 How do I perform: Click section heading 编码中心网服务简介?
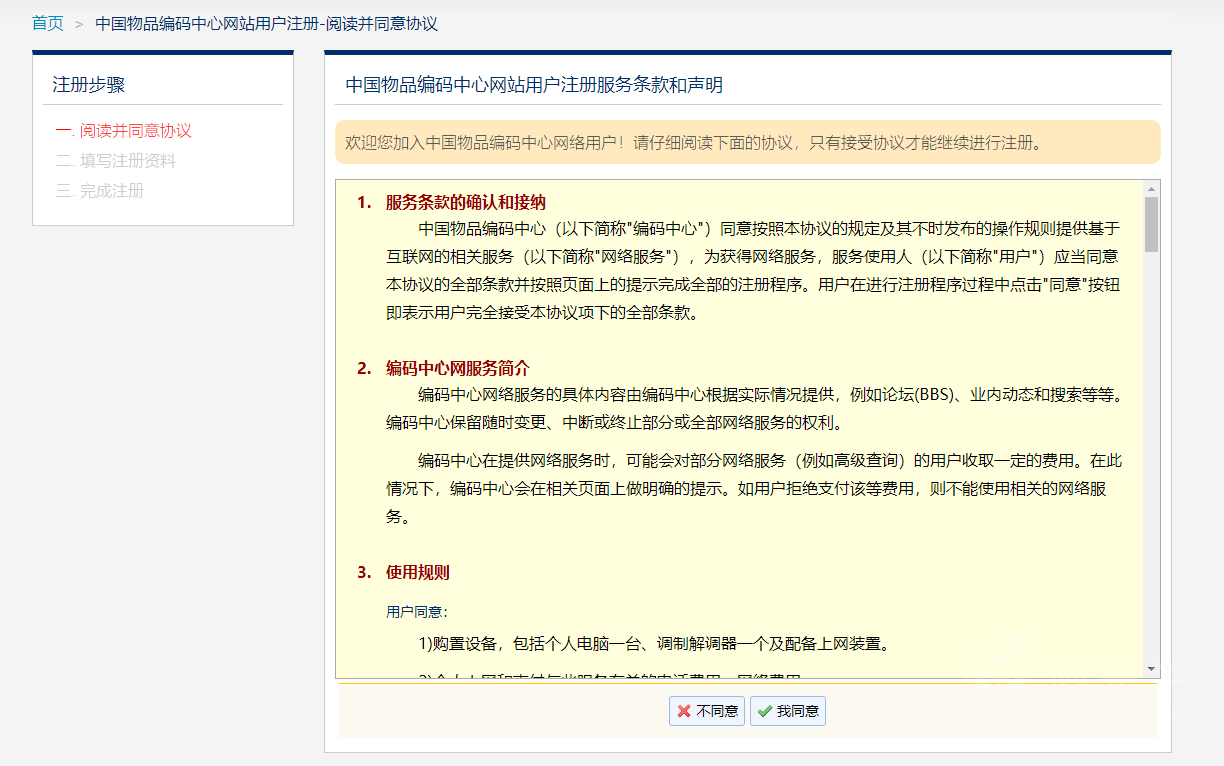tap(458, 368)
